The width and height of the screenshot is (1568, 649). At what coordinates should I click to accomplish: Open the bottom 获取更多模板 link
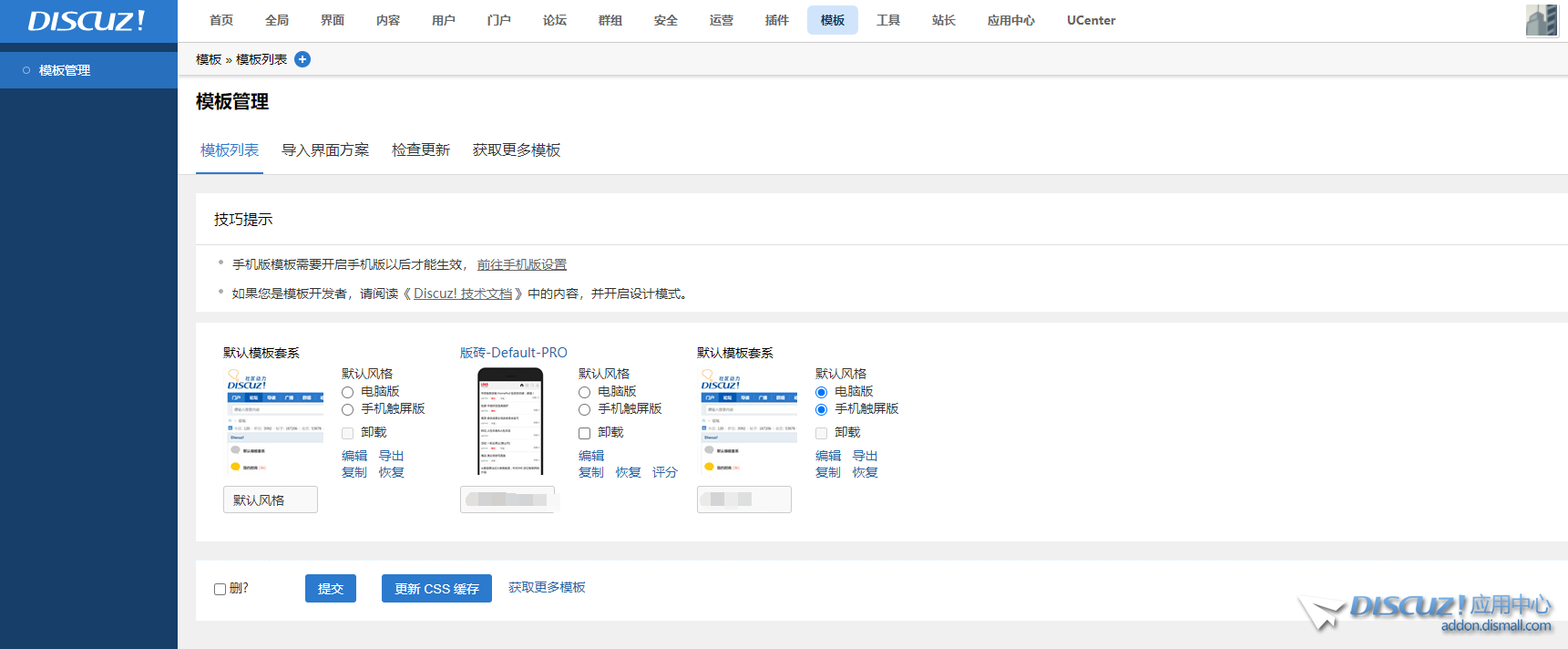547,587
